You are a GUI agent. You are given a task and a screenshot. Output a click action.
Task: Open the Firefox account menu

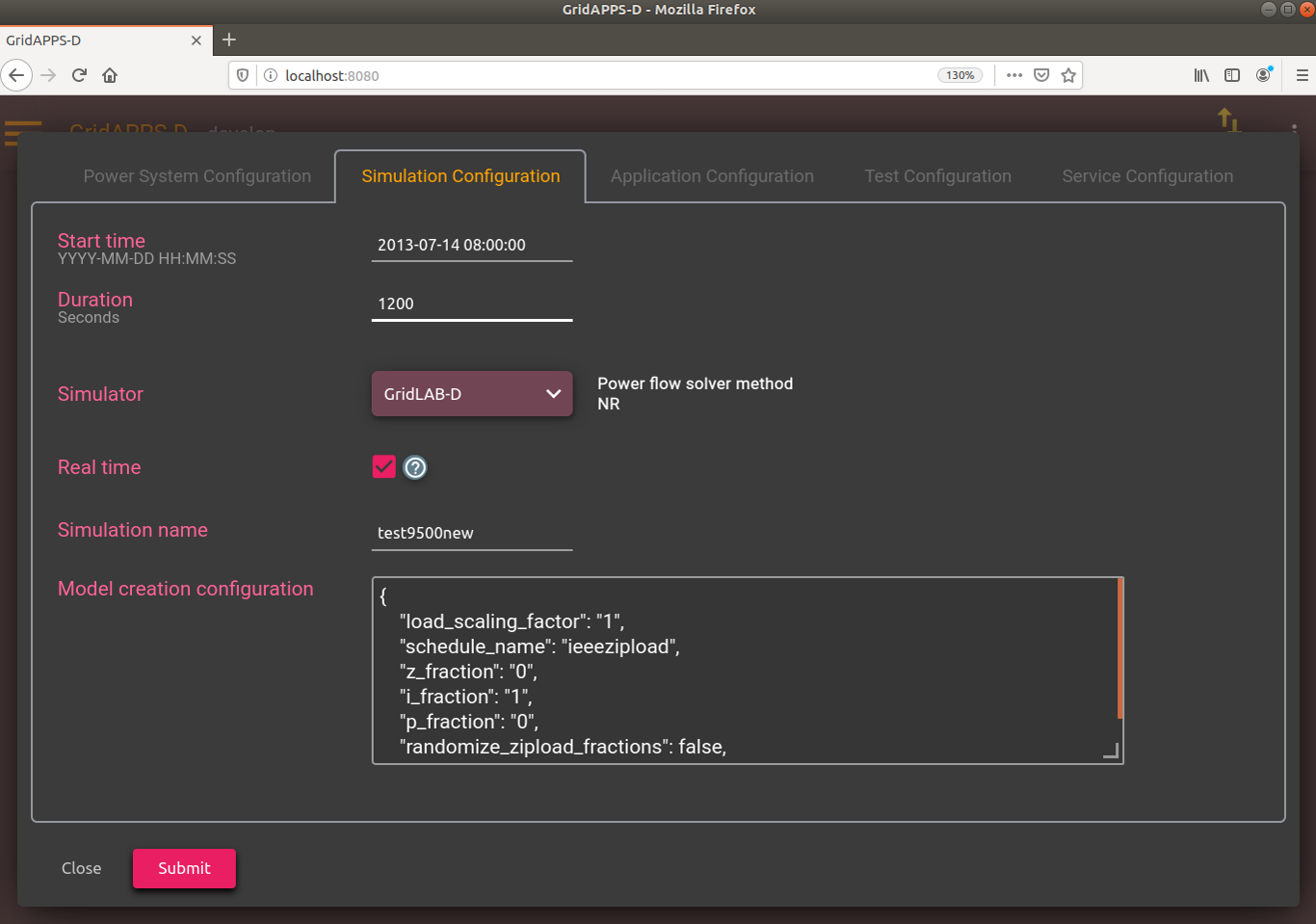pos(1263,75)
